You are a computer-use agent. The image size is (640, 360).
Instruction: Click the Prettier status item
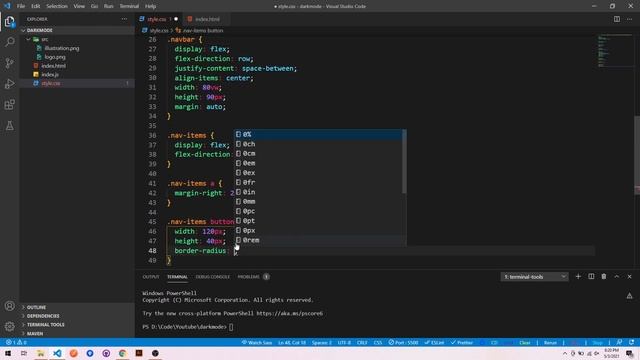462,342
